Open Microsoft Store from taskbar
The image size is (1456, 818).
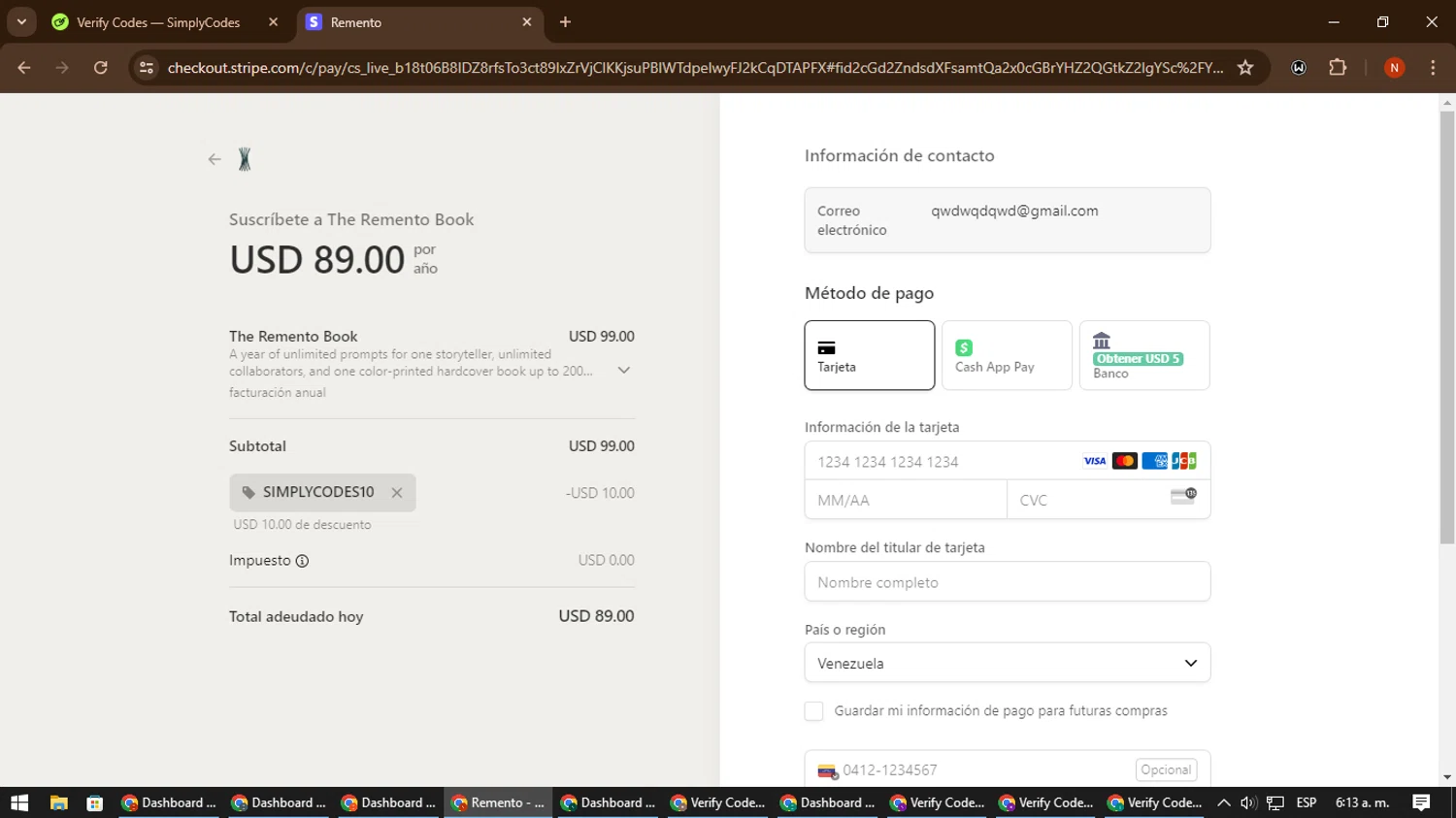coord(94,802)
